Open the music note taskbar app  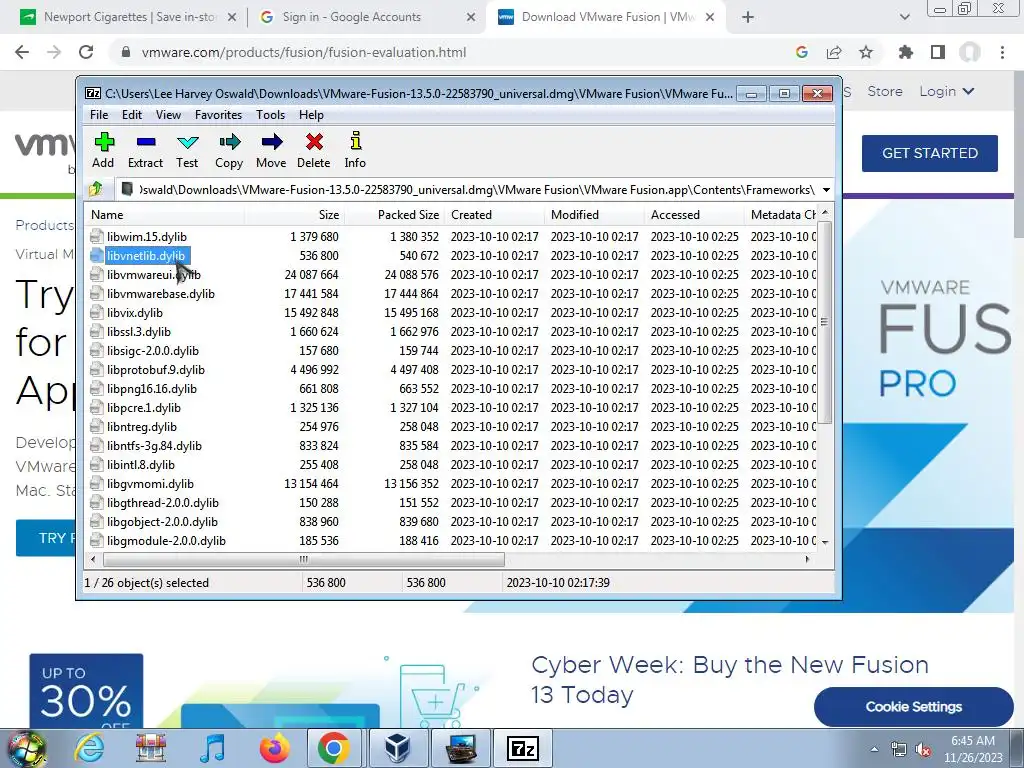pos(213,748)
